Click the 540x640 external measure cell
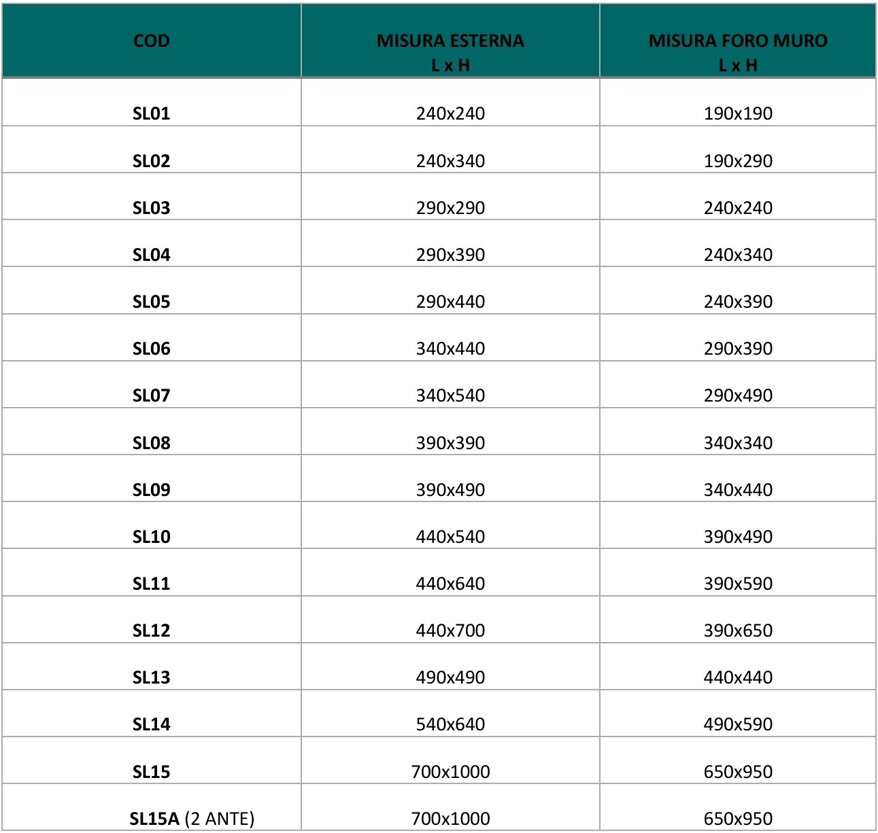 pos(450,725)
